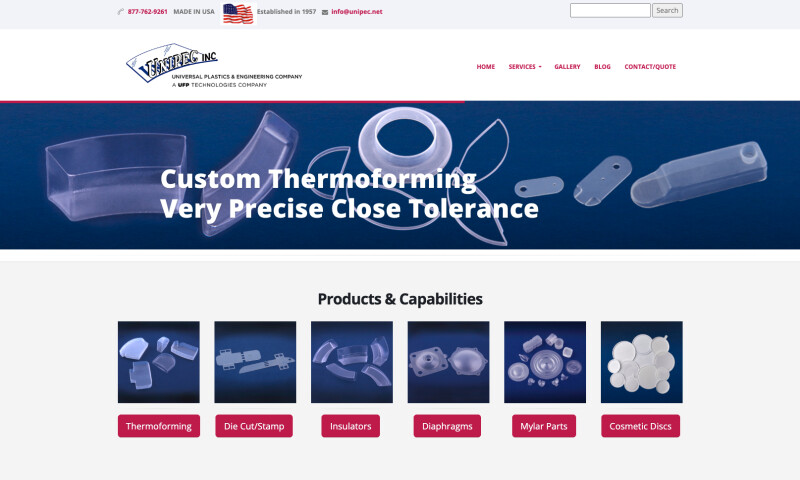The width and height of the screenshot is (800, 480).
Task: Click the info@unipec.net email link
Action: 357,12
